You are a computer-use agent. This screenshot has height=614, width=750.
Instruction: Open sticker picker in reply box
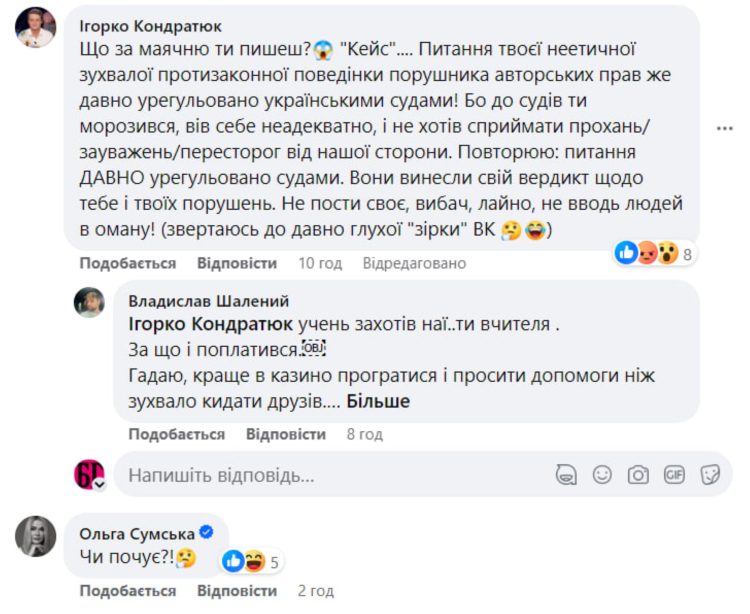coord(710,474)
